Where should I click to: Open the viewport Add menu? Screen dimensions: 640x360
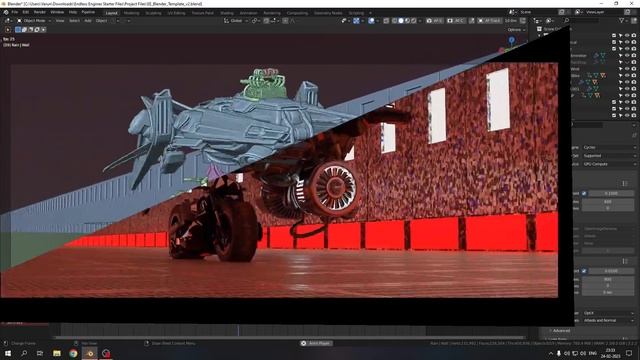pos(88,20)
